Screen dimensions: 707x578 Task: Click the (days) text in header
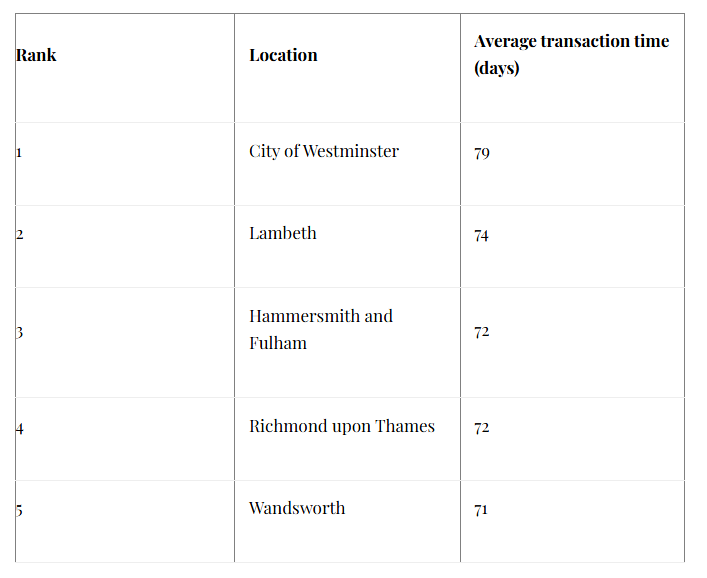(496, 69)
